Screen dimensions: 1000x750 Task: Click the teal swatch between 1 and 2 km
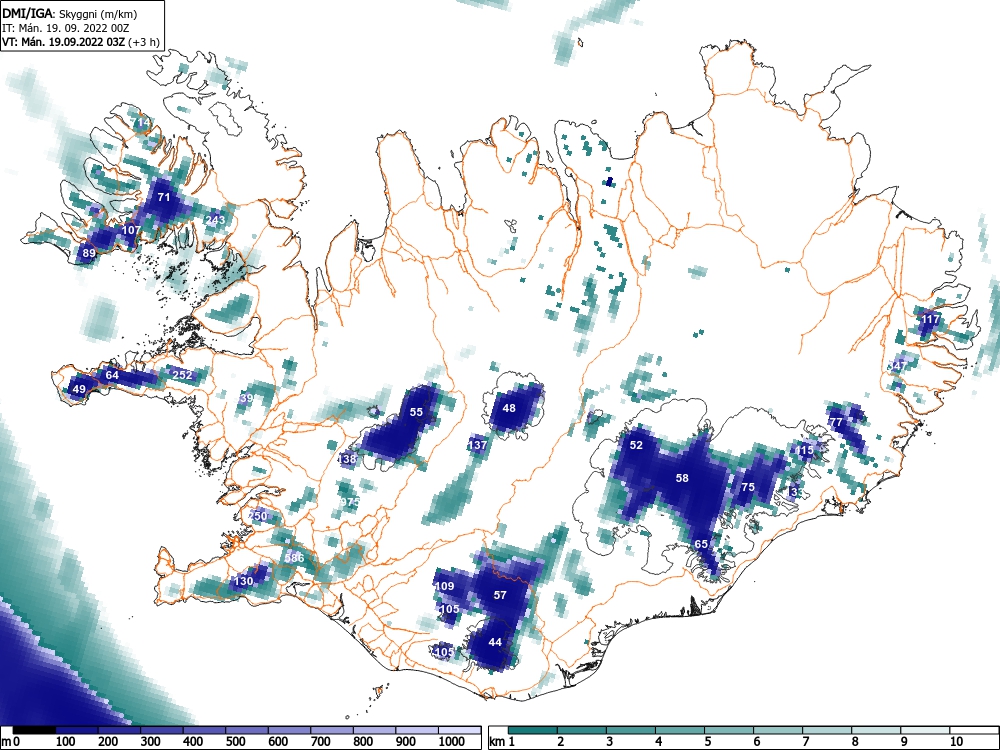[533, 730]
